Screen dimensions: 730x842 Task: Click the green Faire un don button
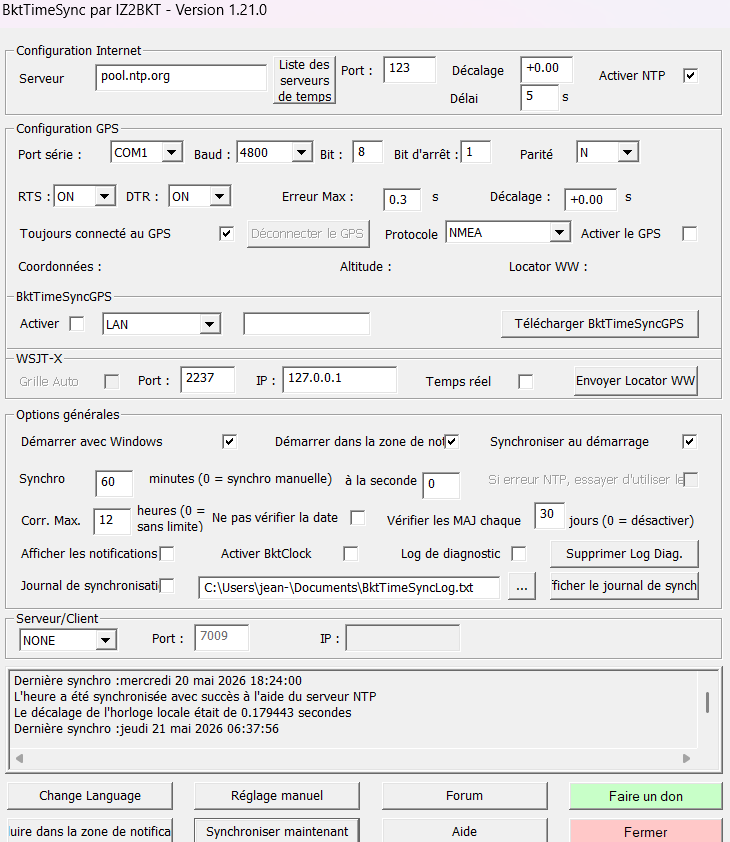(646, 796)
